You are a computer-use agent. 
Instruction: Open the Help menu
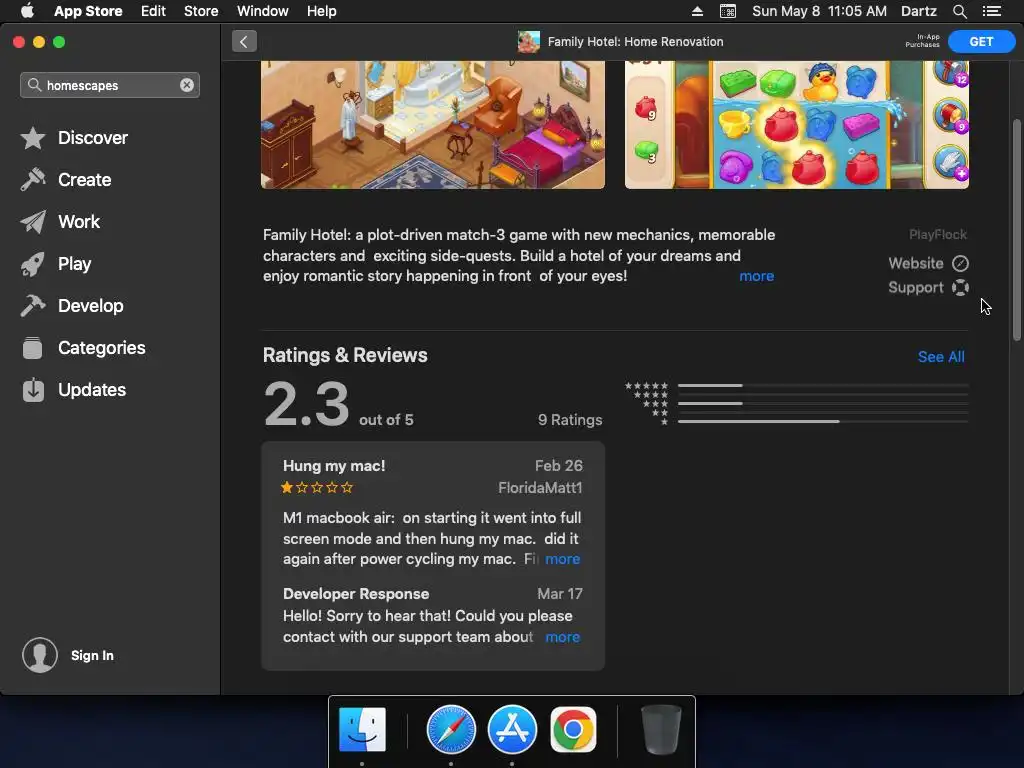point(321,11)
